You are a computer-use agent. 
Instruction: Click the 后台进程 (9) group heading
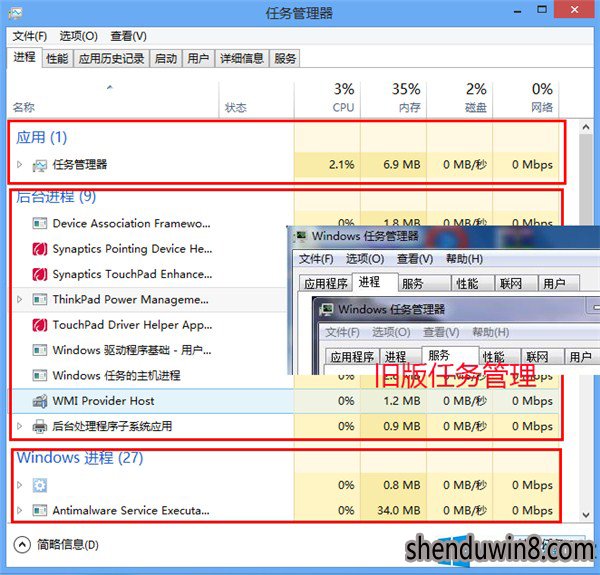coord(56,197)
